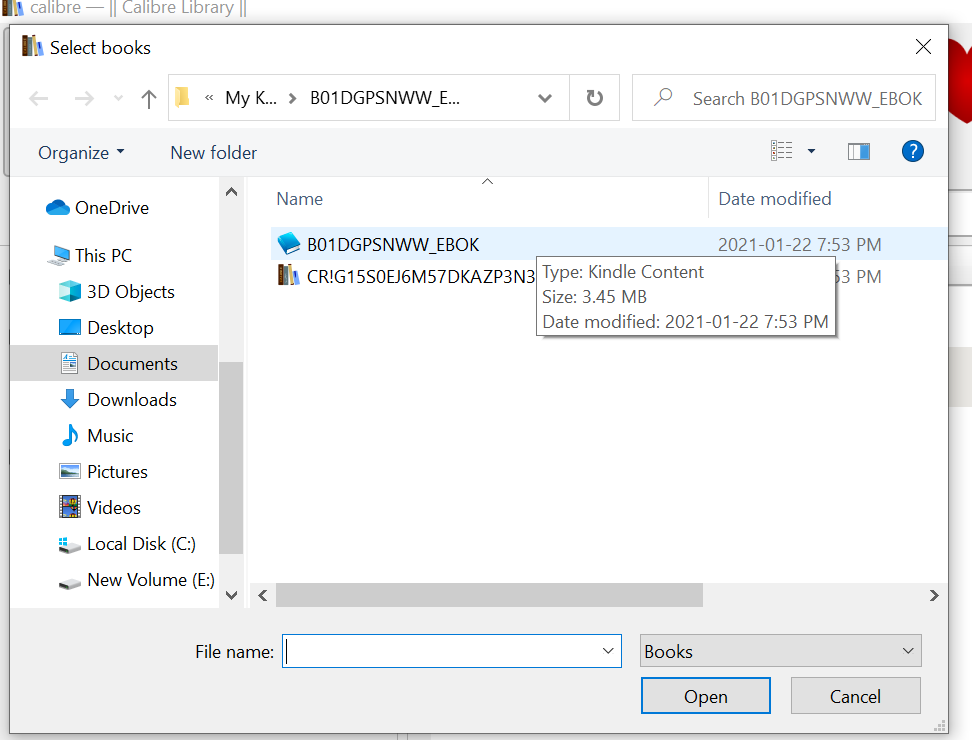Select the B01DGPSNWW_EBOK file

tap(393, 244)
